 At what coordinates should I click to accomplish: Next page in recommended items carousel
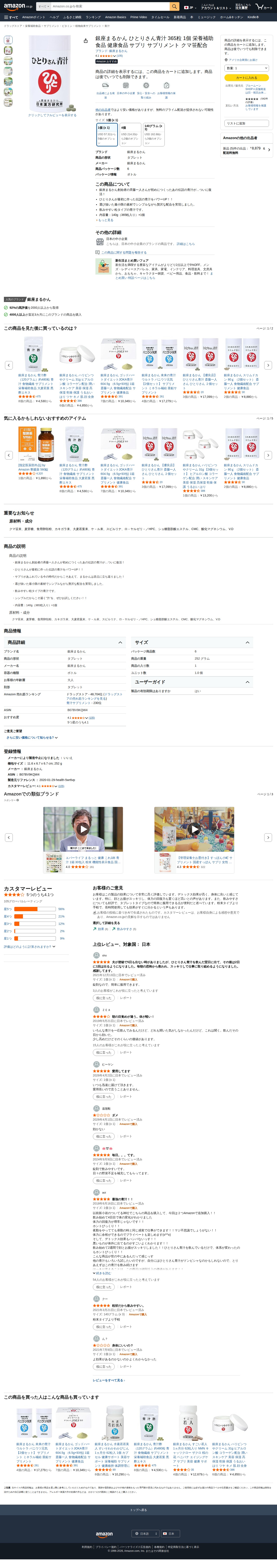click(268, 455)
